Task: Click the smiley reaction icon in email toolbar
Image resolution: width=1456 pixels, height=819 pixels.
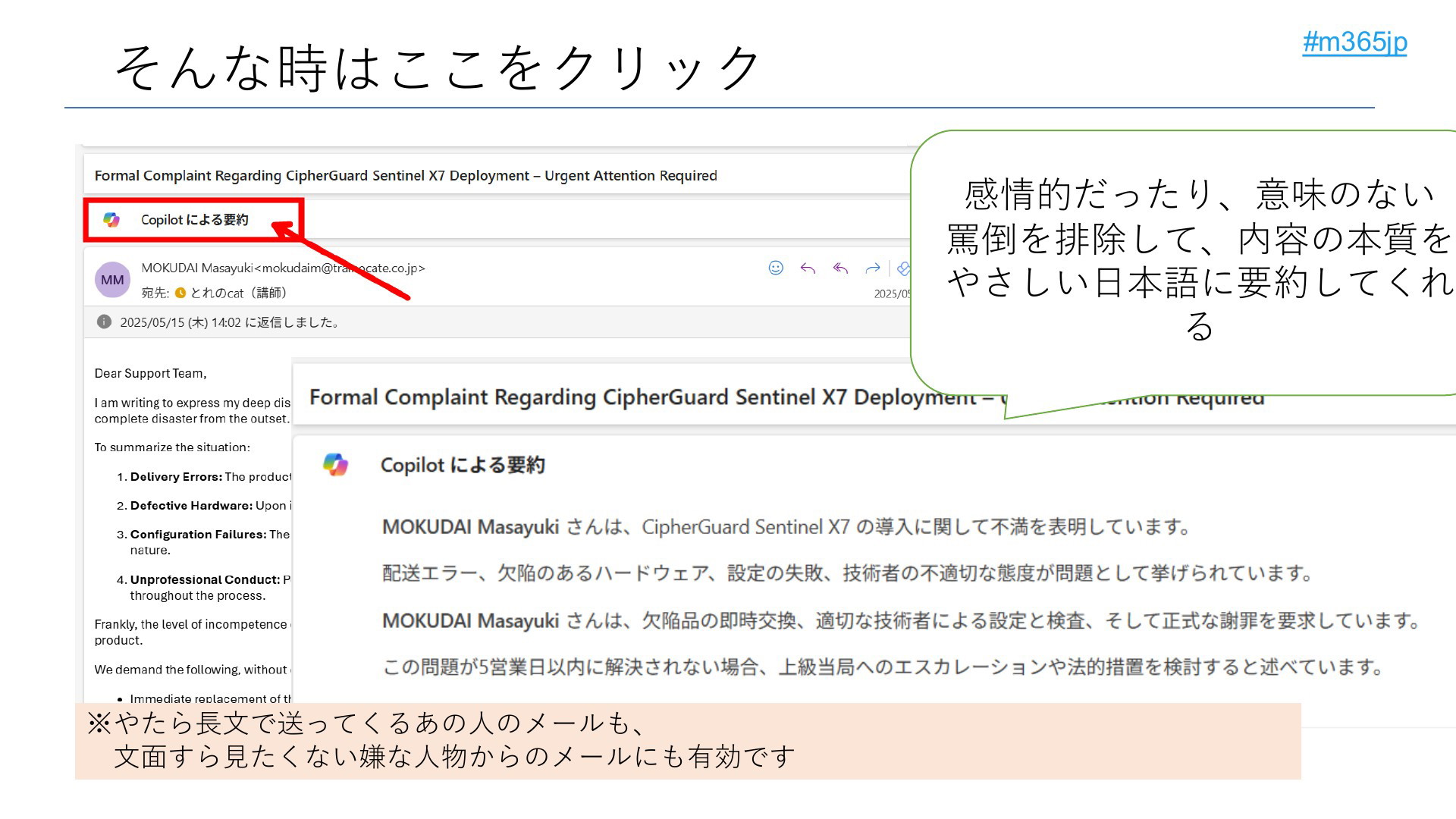Action: click(x=776, y=268)
